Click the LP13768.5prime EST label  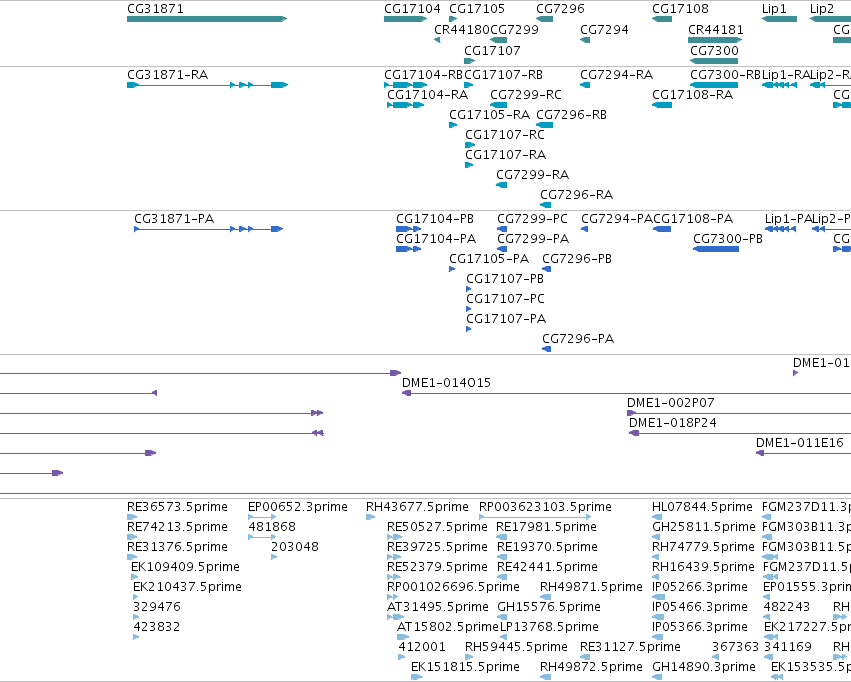click(549, 627)
